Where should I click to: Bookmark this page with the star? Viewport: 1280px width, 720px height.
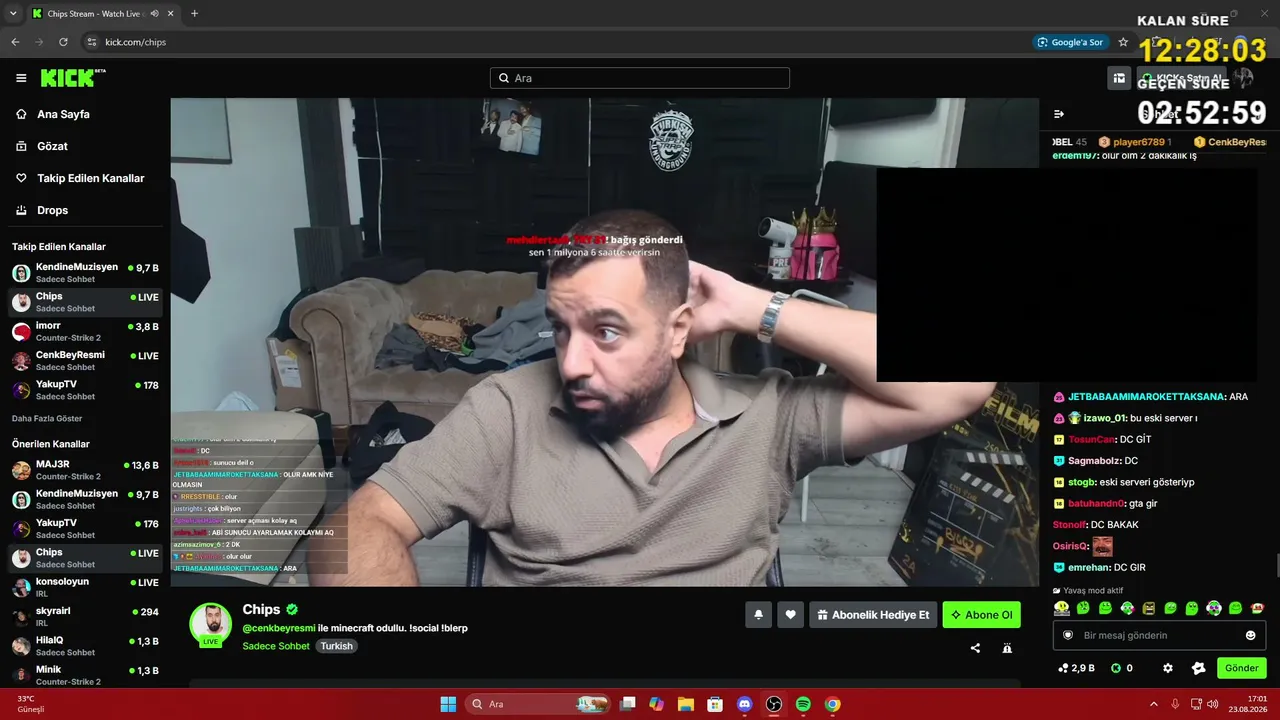click(x=1123, y=42)
